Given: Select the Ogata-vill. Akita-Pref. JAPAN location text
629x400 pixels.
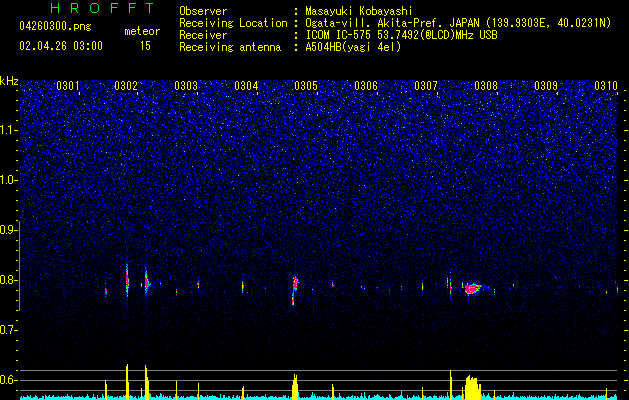Looking at the screenshot, I should (x=458, y=23).
